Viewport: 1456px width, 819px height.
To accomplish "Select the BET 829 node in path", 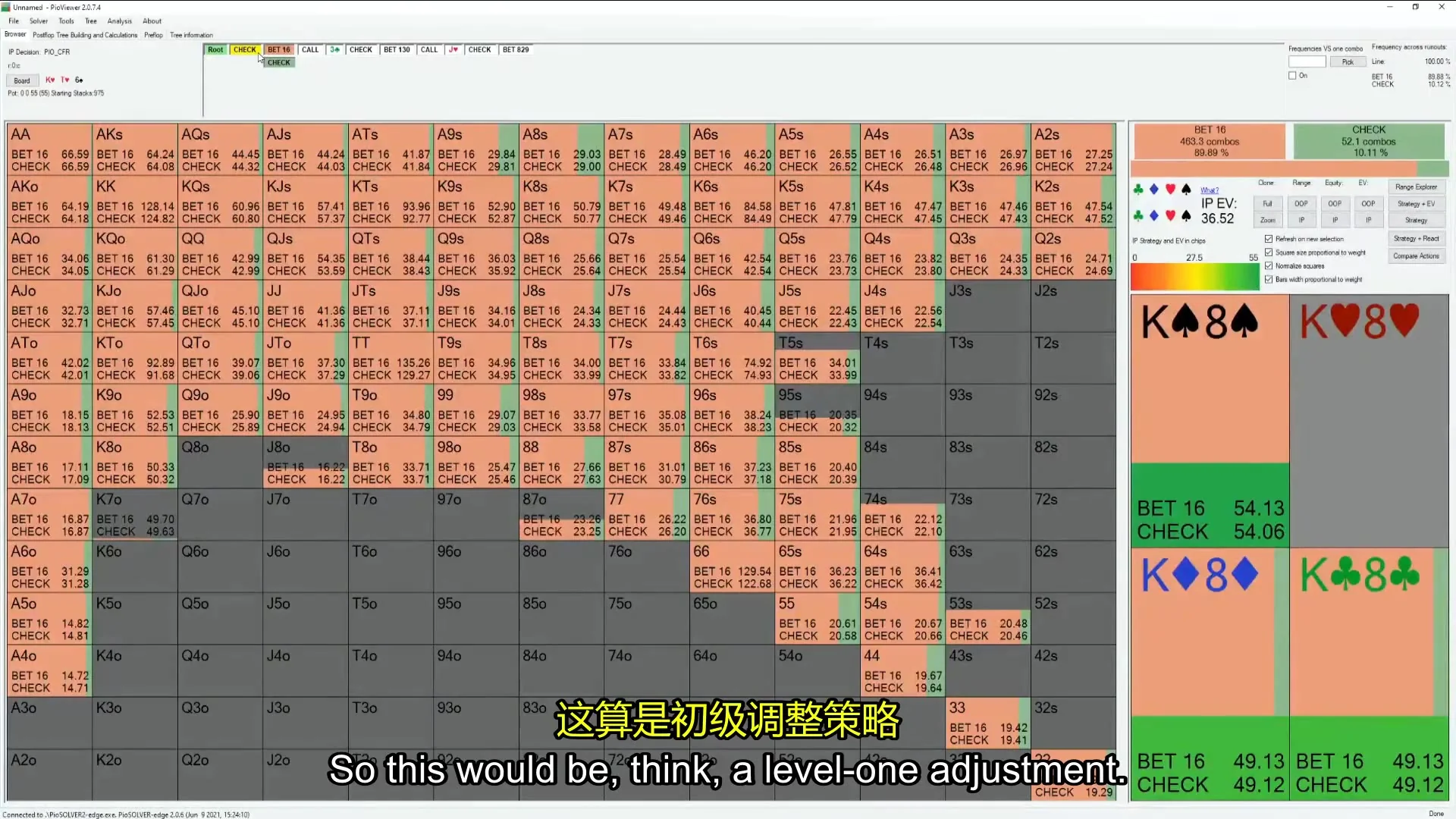I will coord(516,50).
